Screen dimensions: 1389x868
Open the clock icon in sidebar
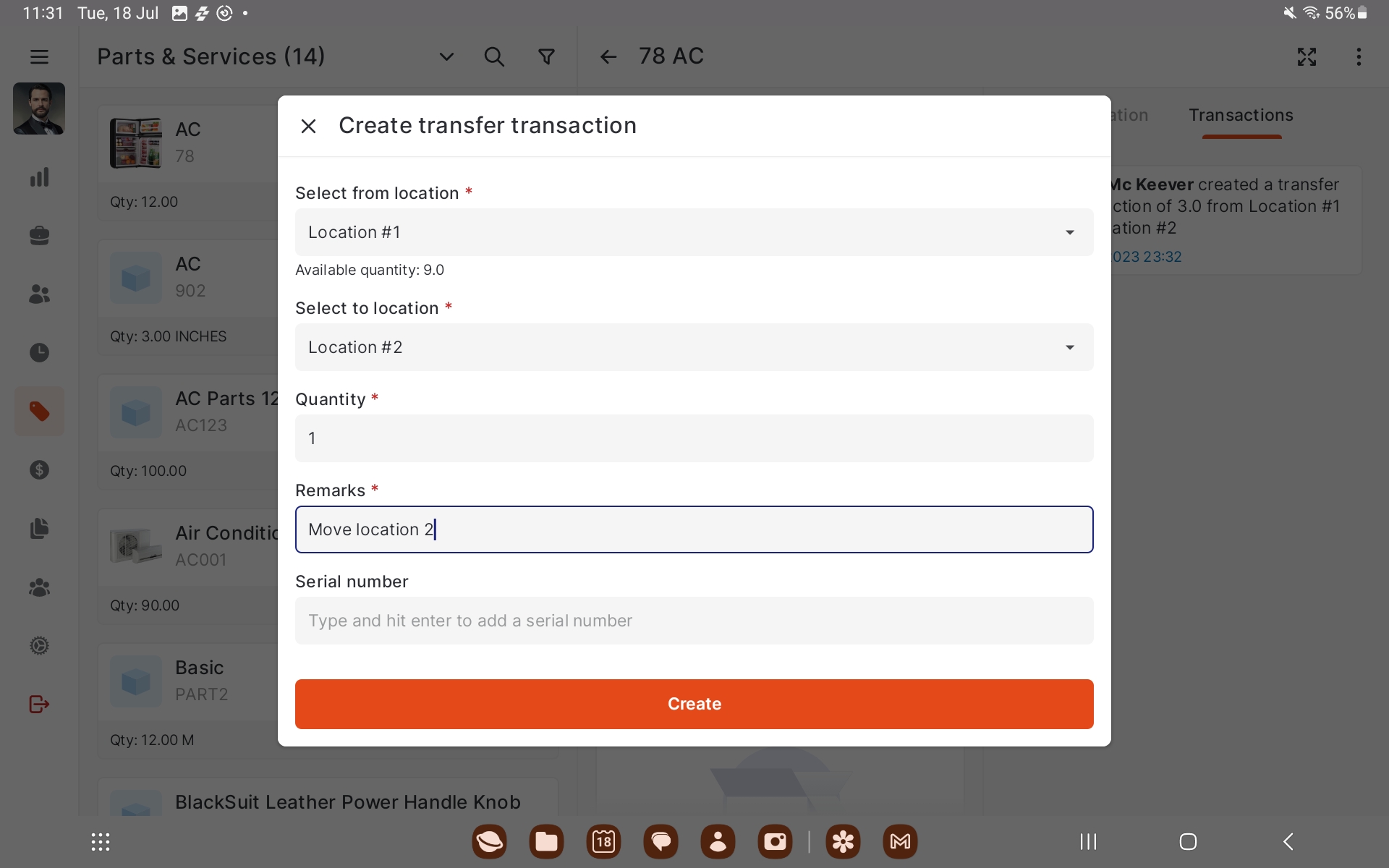(x=39, y=352)
